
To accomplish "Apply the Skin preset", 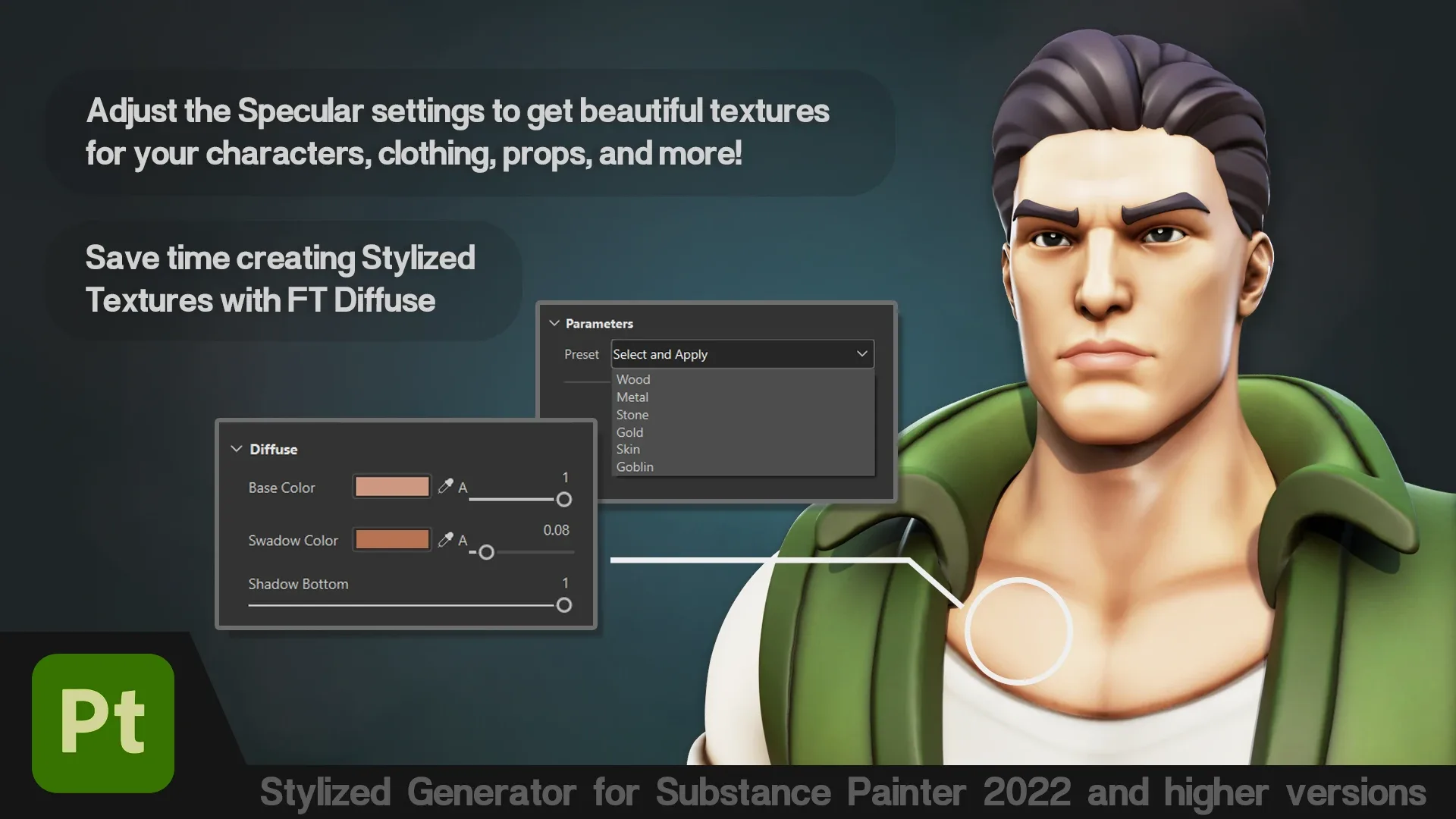I will click(x=627, y=449).
